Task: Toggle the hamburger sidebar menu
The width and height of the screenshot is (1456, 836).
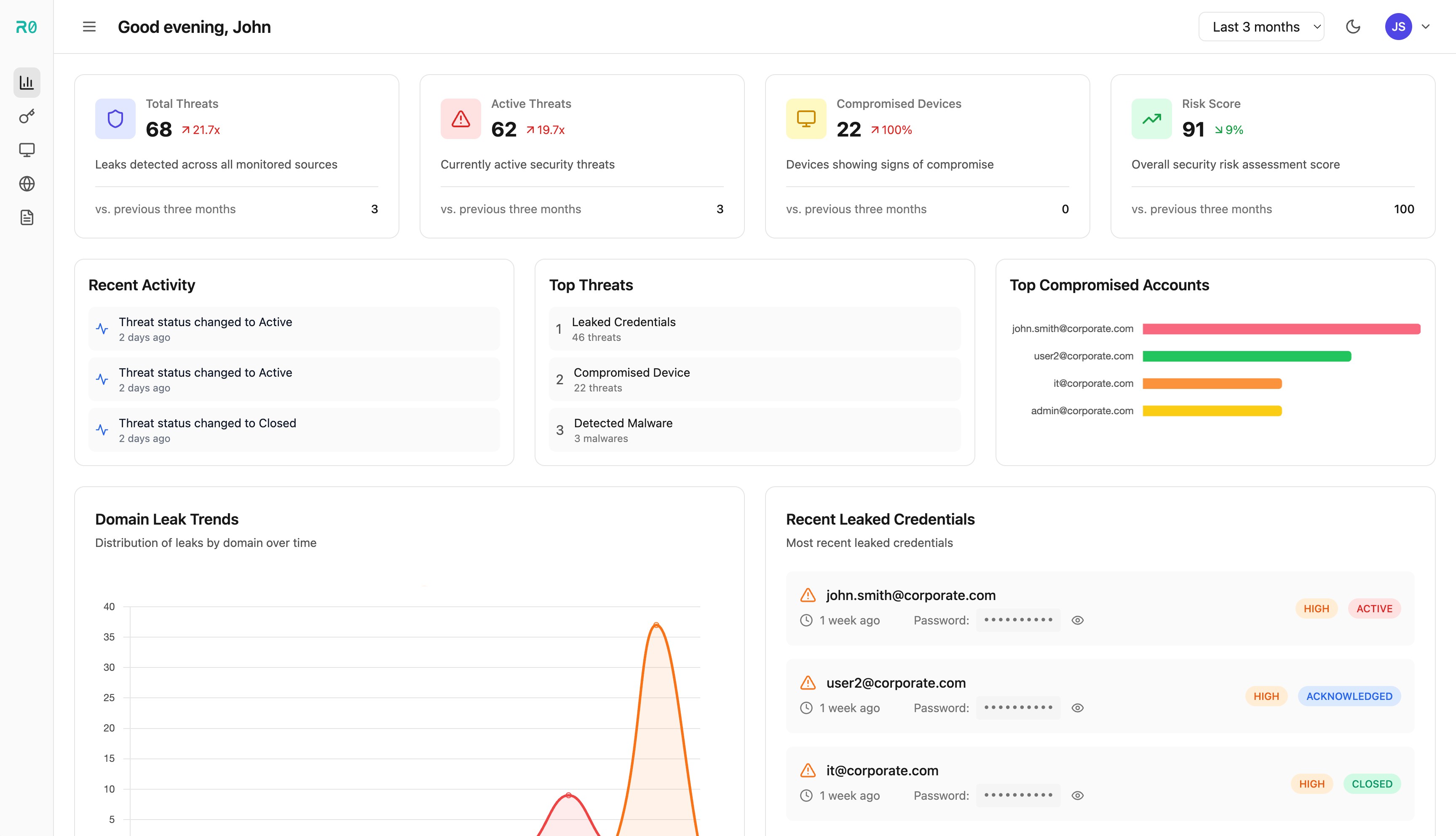Action: tap(89, 27)
